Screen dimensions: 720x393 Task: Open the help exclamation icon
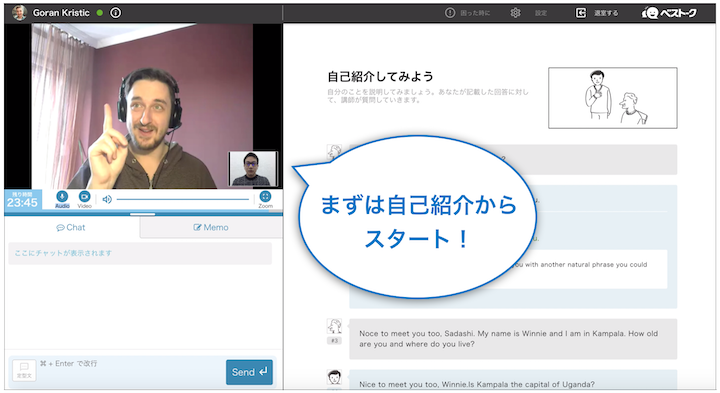(x=450, y=13)
